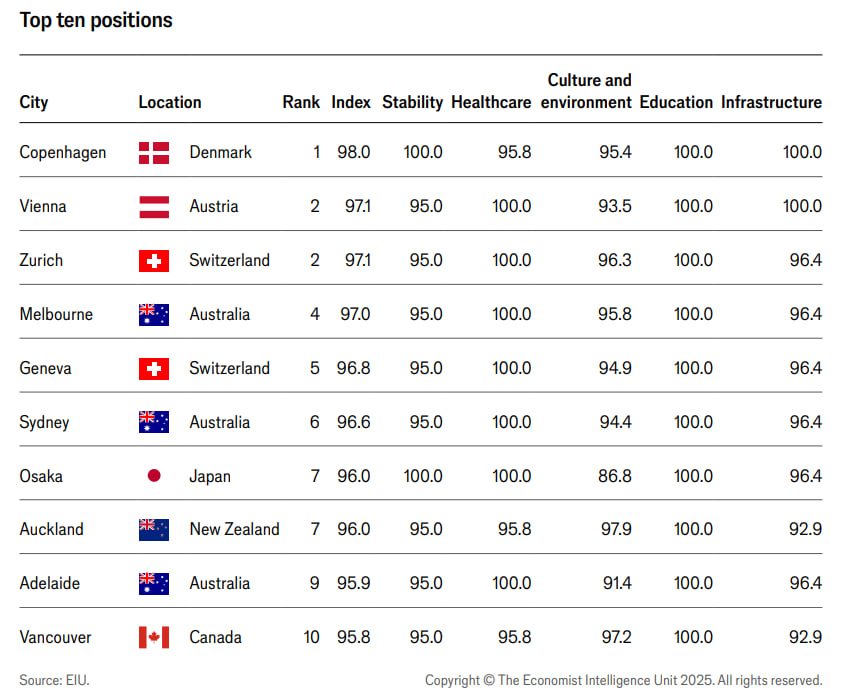
Task: Click the Austria flag icon
Action: click(154, 207)
